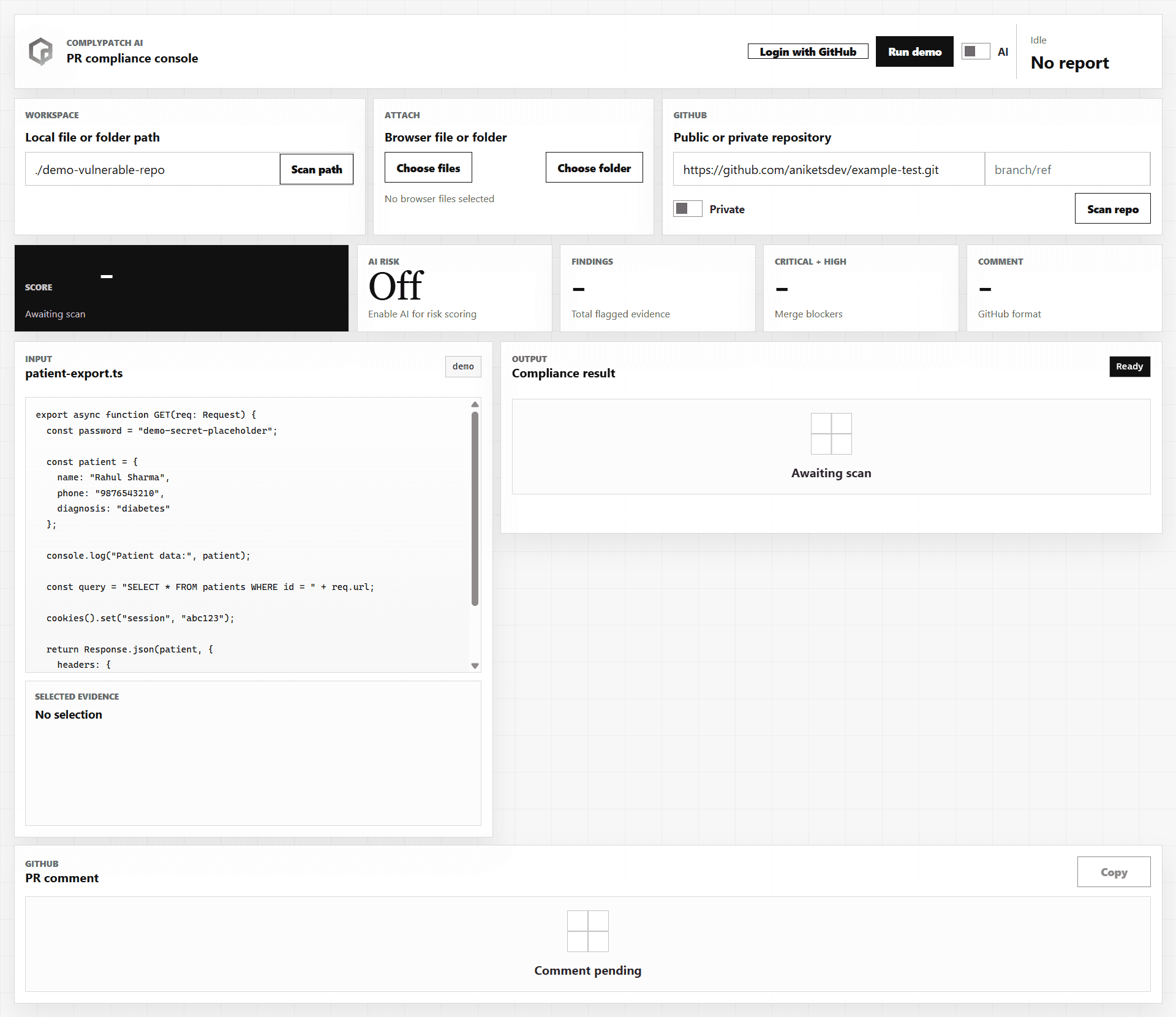Click the 'Idle' status label

pos(1038,40)
